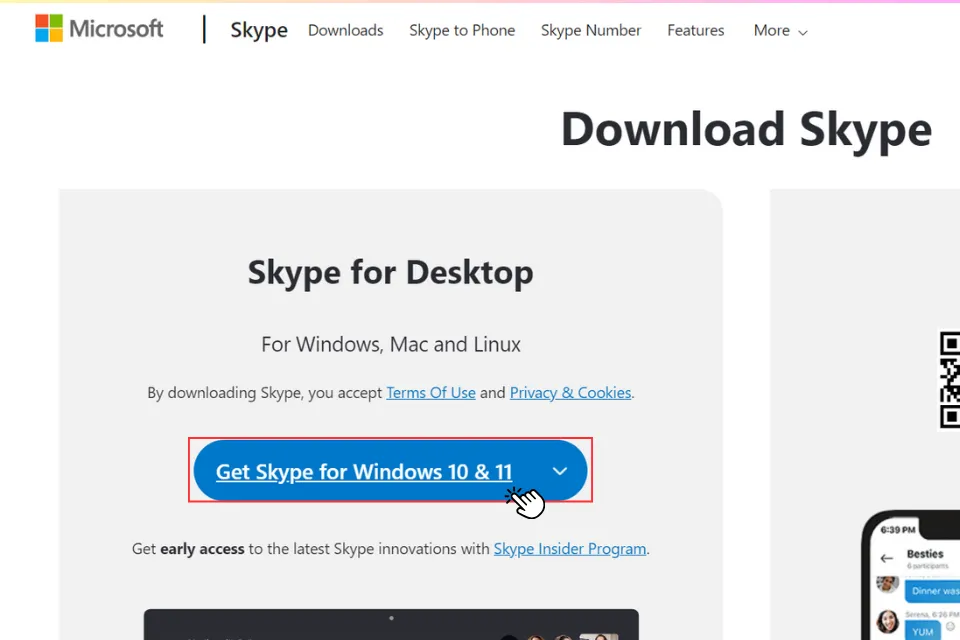The width and height of the screenshot is (960, 640).
Task: Select Features in the navigation bar
Action: point(695,31)
